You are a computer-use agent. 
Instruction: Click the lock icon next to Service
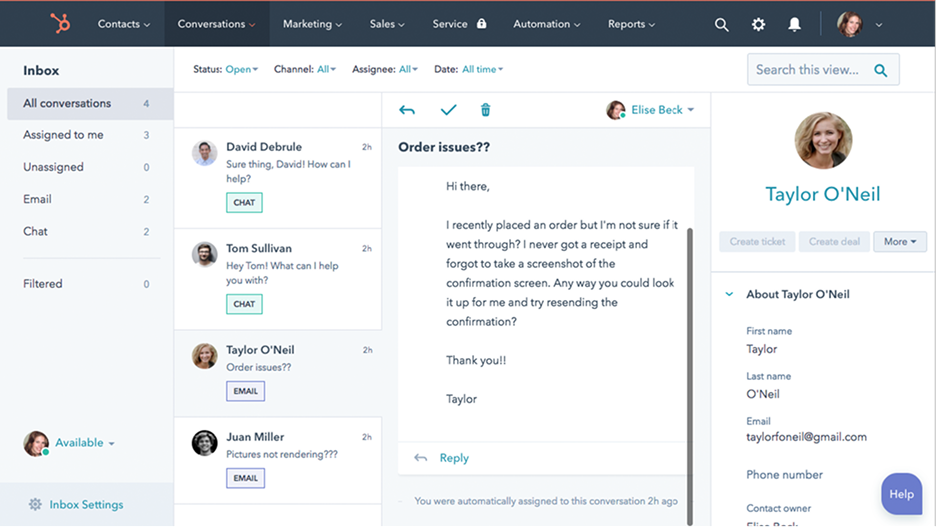point(482,23)
